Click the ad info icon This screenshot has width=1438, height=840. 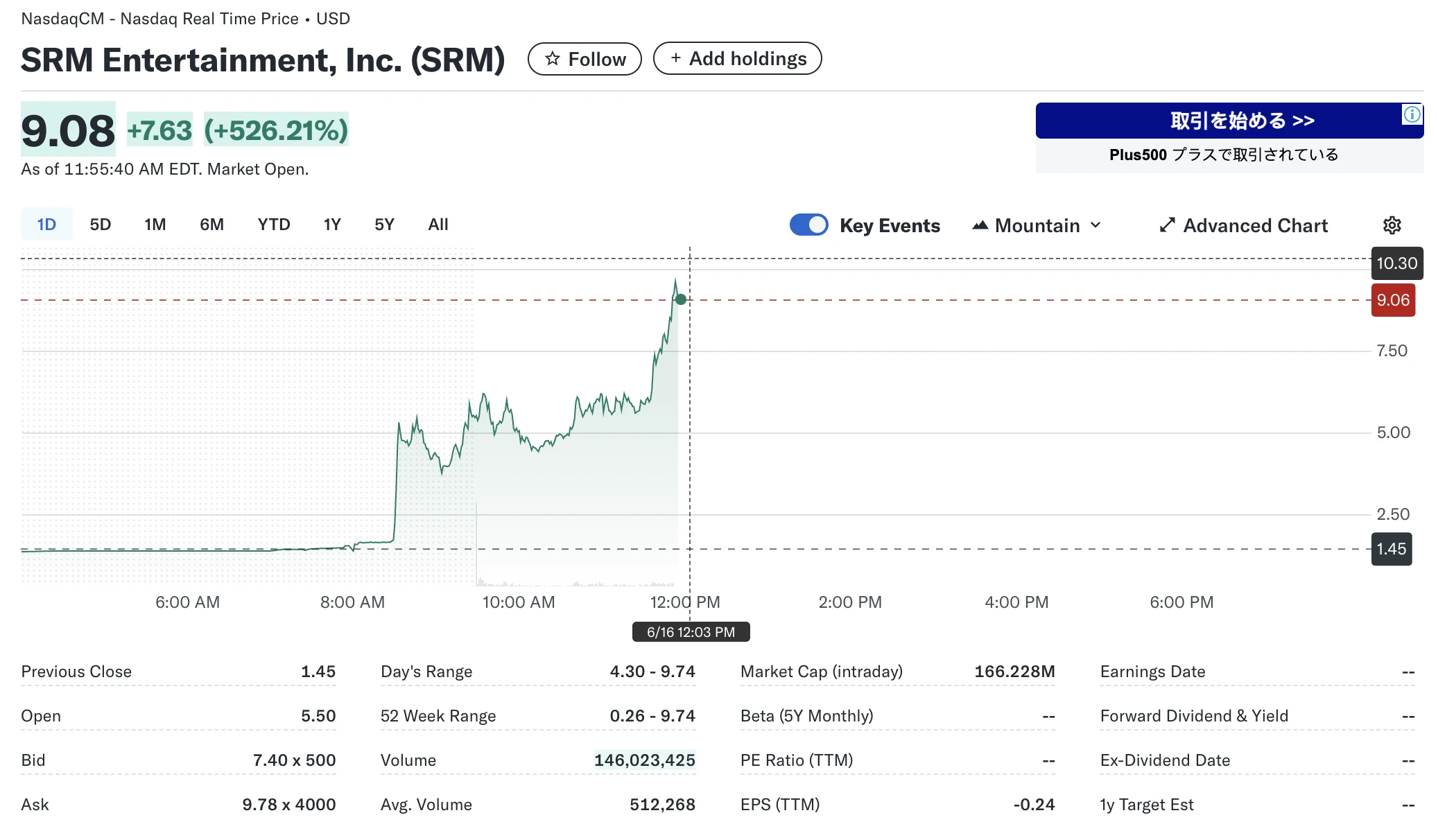[1412, 114]
